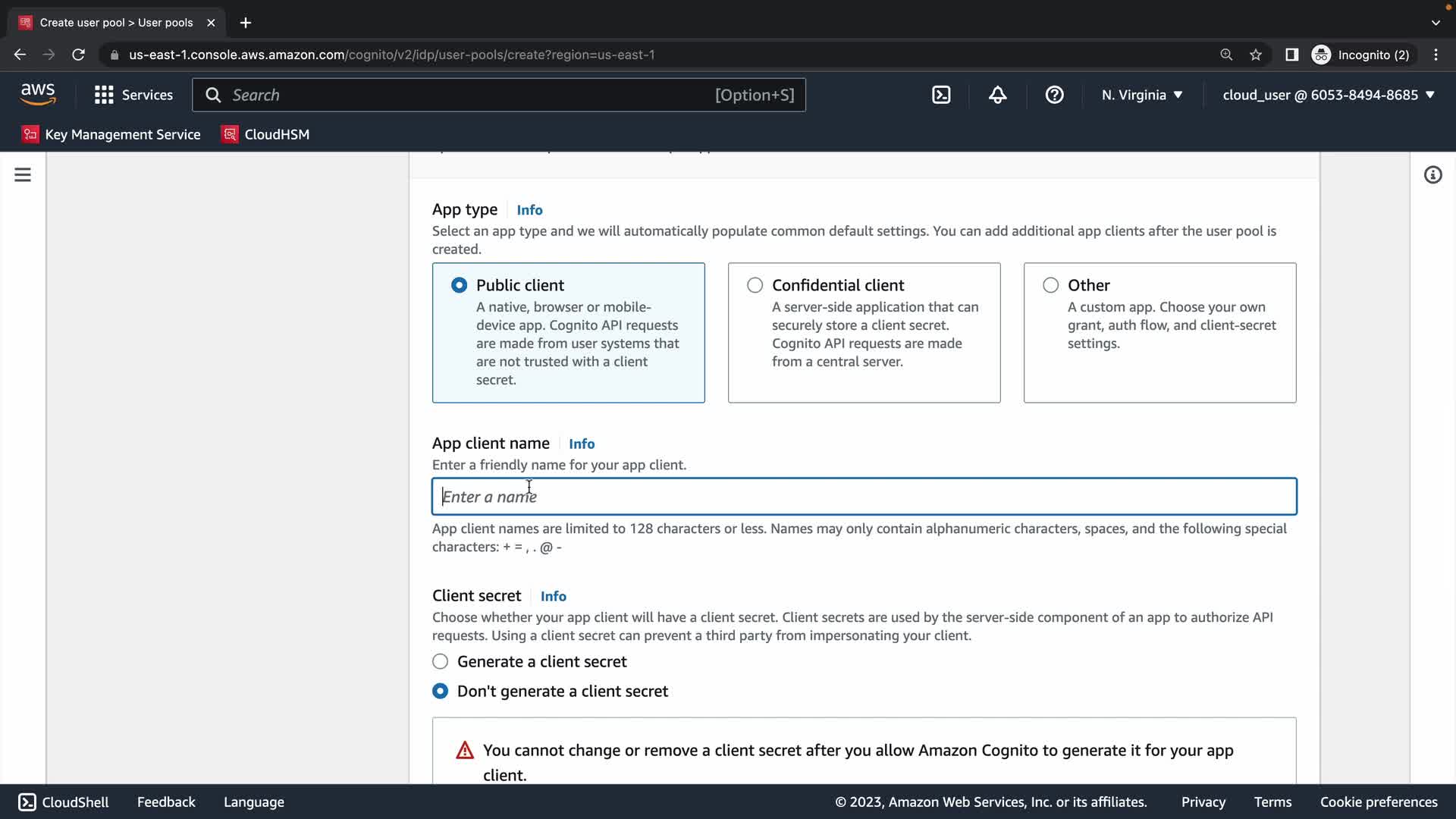This screenshot has height=819, width=1456.
Task: Open the Services grid menu
Action: (133, 95)
